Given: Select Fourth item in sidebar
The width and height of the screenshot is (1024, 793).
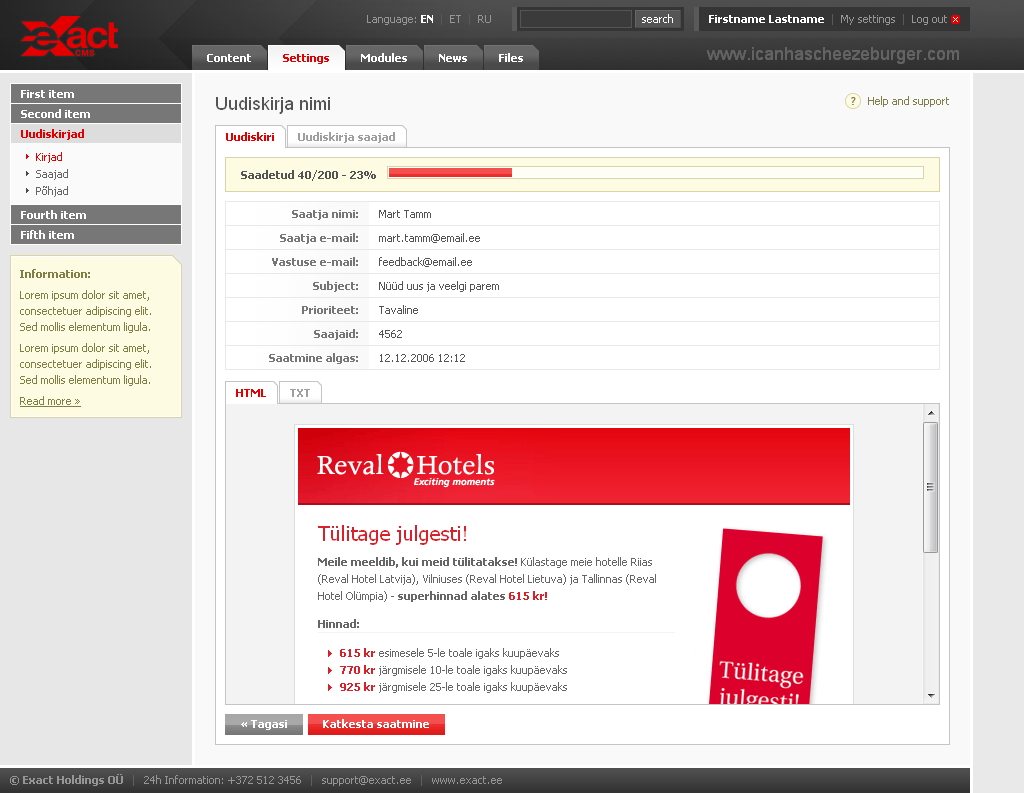Looking at the screenshot, I should (96, 215).
